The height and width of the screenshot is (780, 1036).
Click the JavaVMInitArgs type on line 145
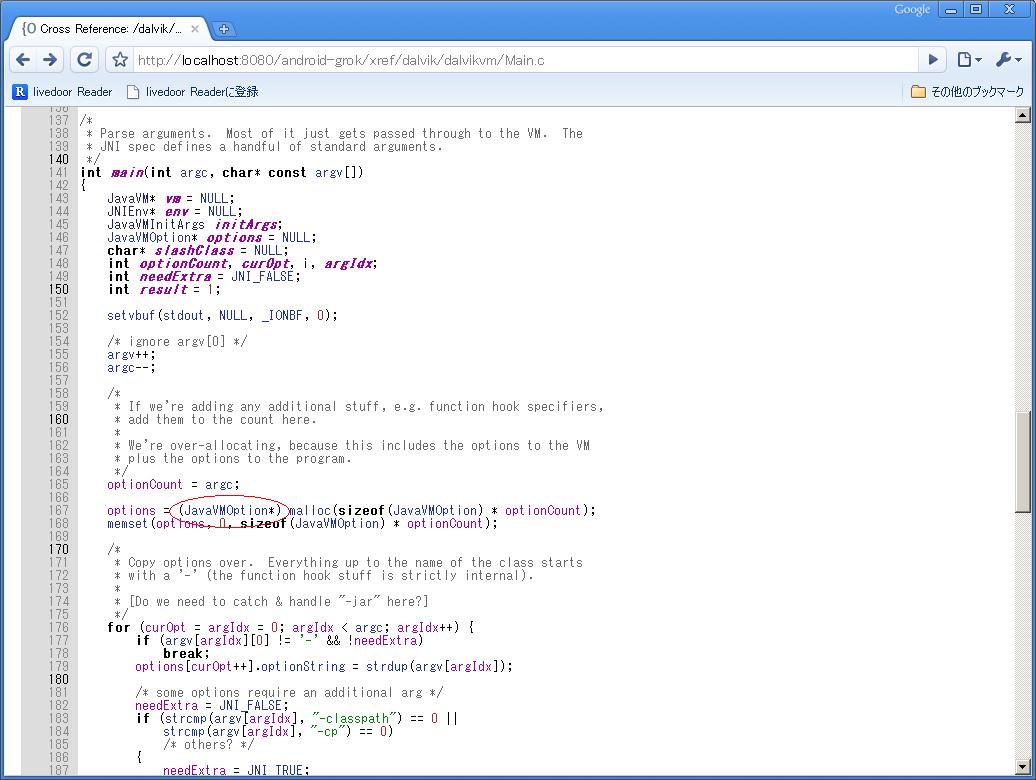click(156, 225)
